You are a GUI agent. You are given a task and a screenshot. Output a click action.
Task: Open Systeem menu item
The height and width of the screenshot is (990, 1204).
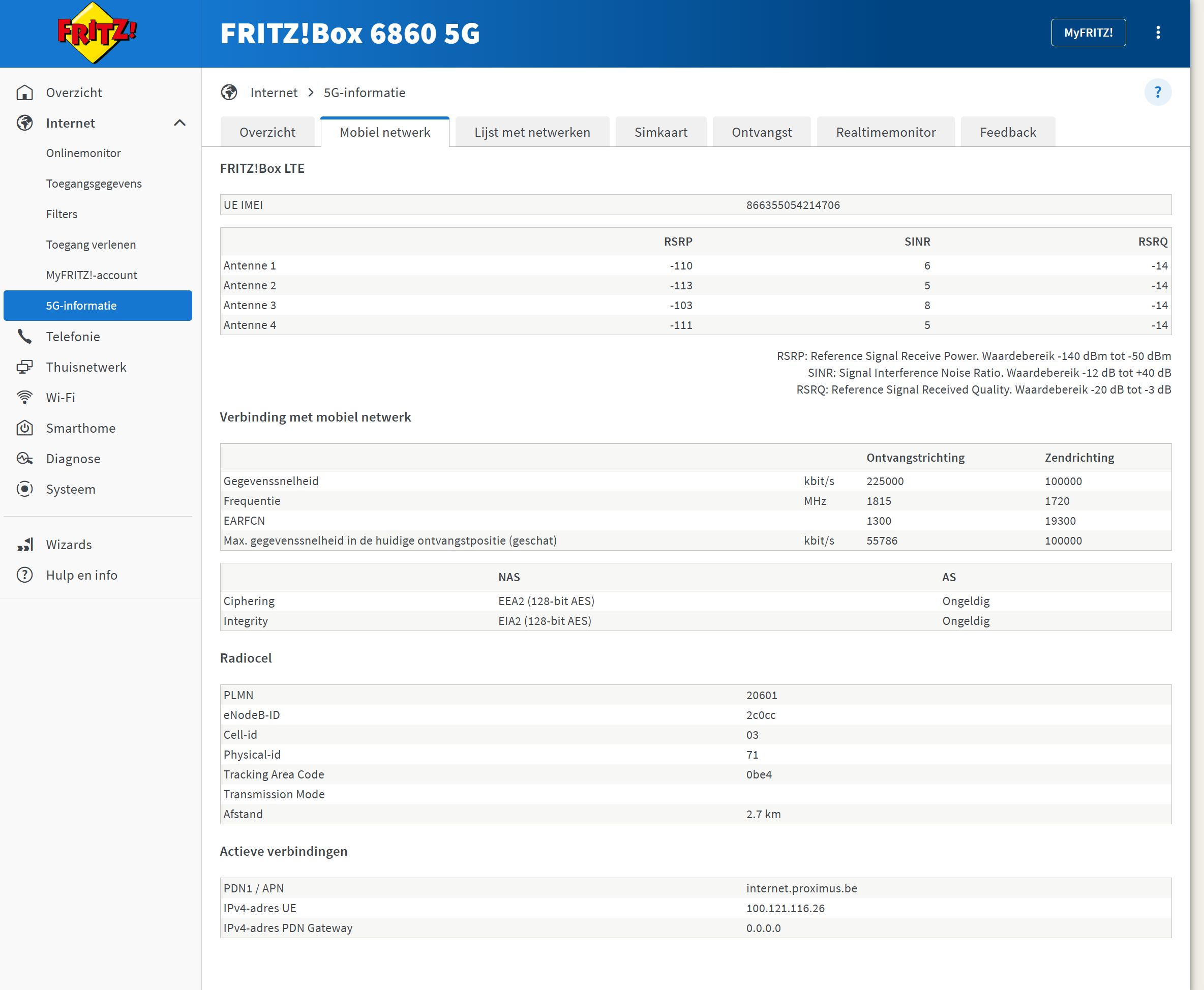click(x=71, y=489)
